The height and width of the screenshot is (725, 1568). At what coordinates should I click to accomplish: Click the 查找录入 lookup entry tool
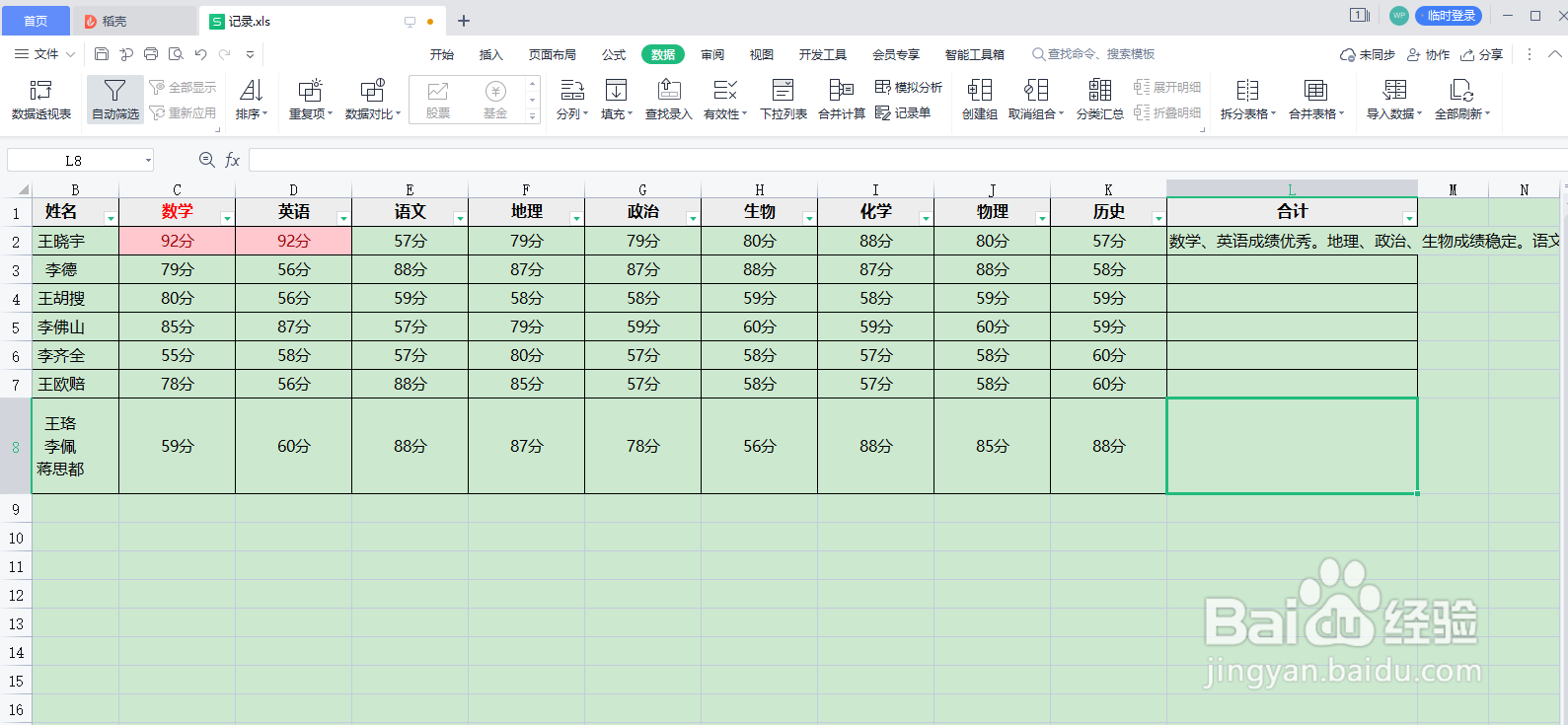pos(669,100)
